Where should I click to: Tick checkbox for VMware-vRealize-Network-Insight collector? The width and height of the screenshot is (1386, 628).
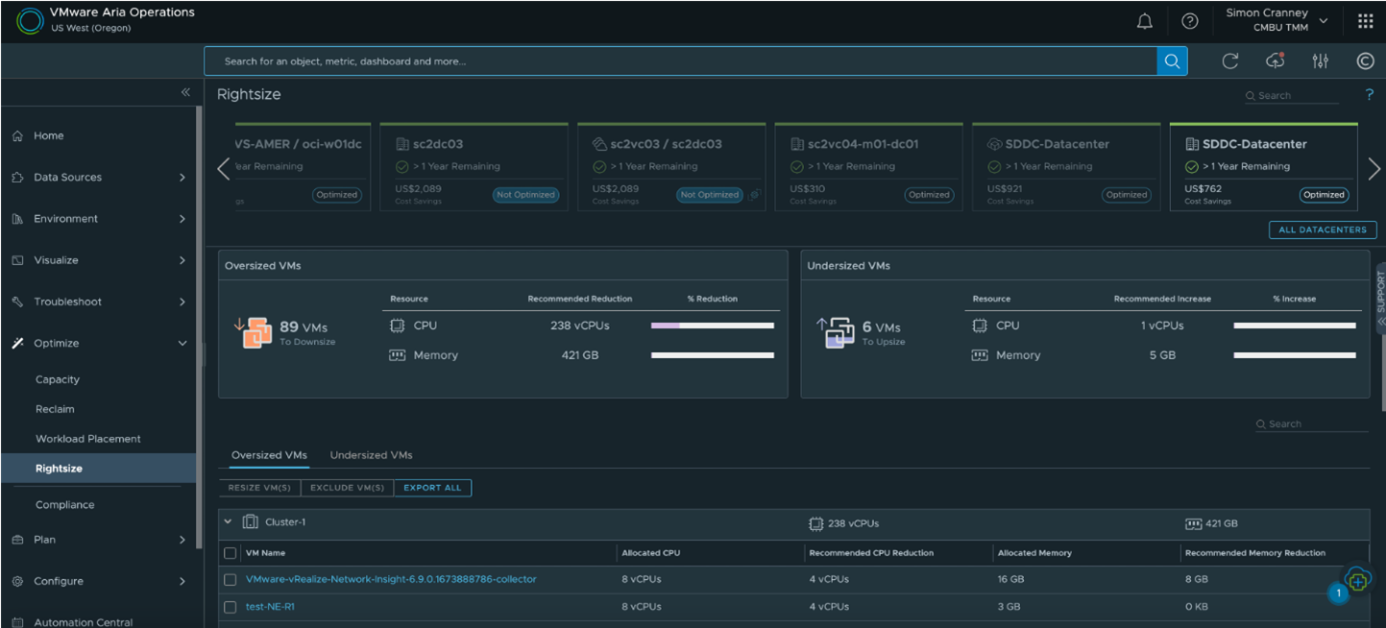coord(230,579)
